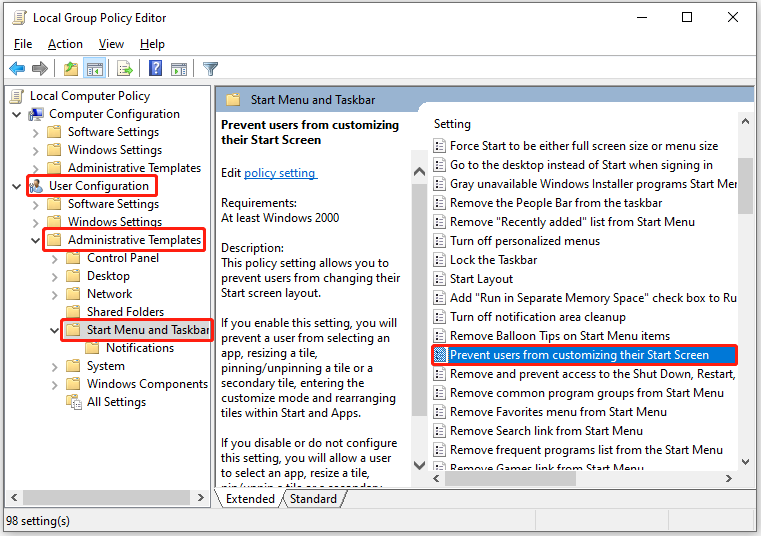Click settings list vertical scrollbar thumb
Image resolution: width=761 pixels, height=536 pixels.
click(745, 185)
